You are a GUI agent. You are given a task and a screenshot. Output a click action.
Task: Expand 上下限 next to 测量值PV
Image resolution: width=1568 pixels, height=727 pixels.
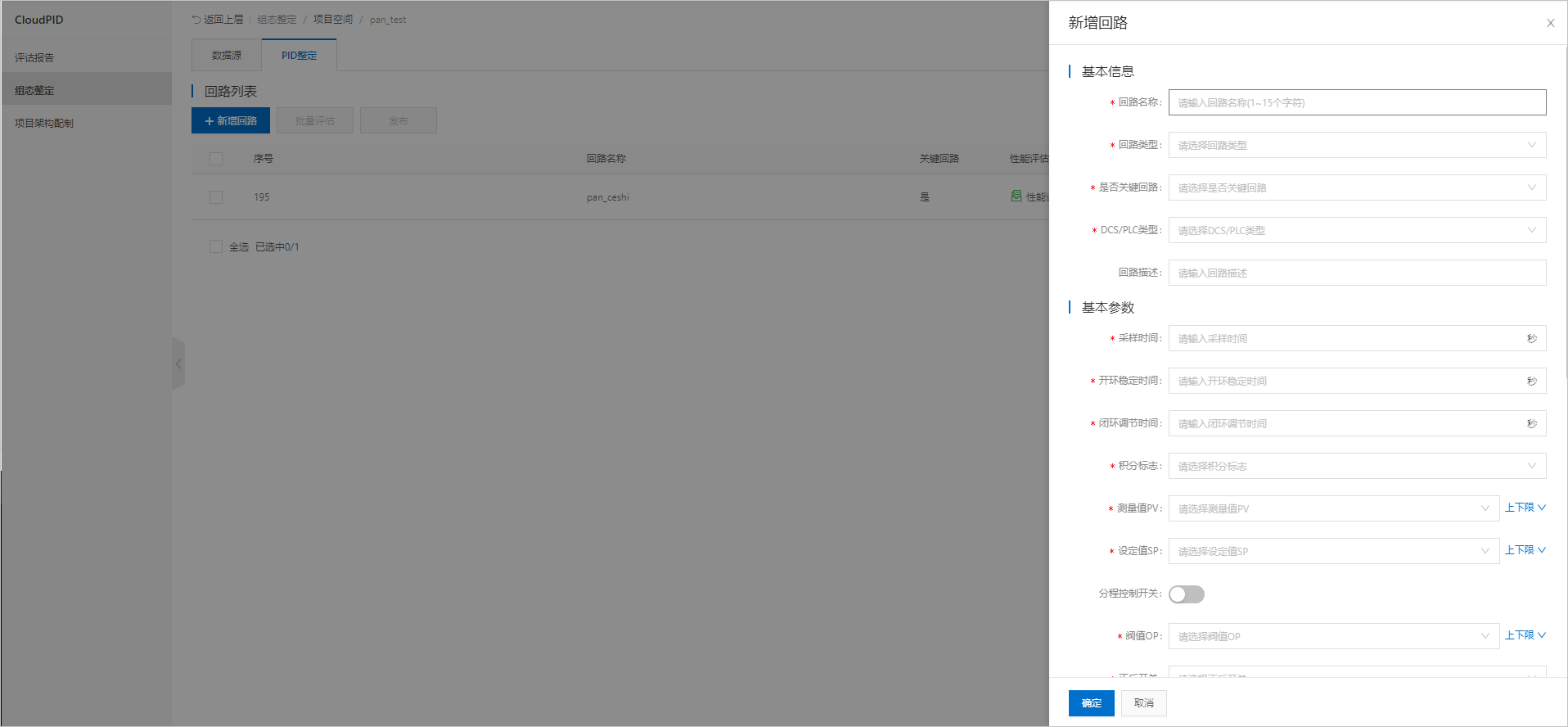(x=1525, y=508)
